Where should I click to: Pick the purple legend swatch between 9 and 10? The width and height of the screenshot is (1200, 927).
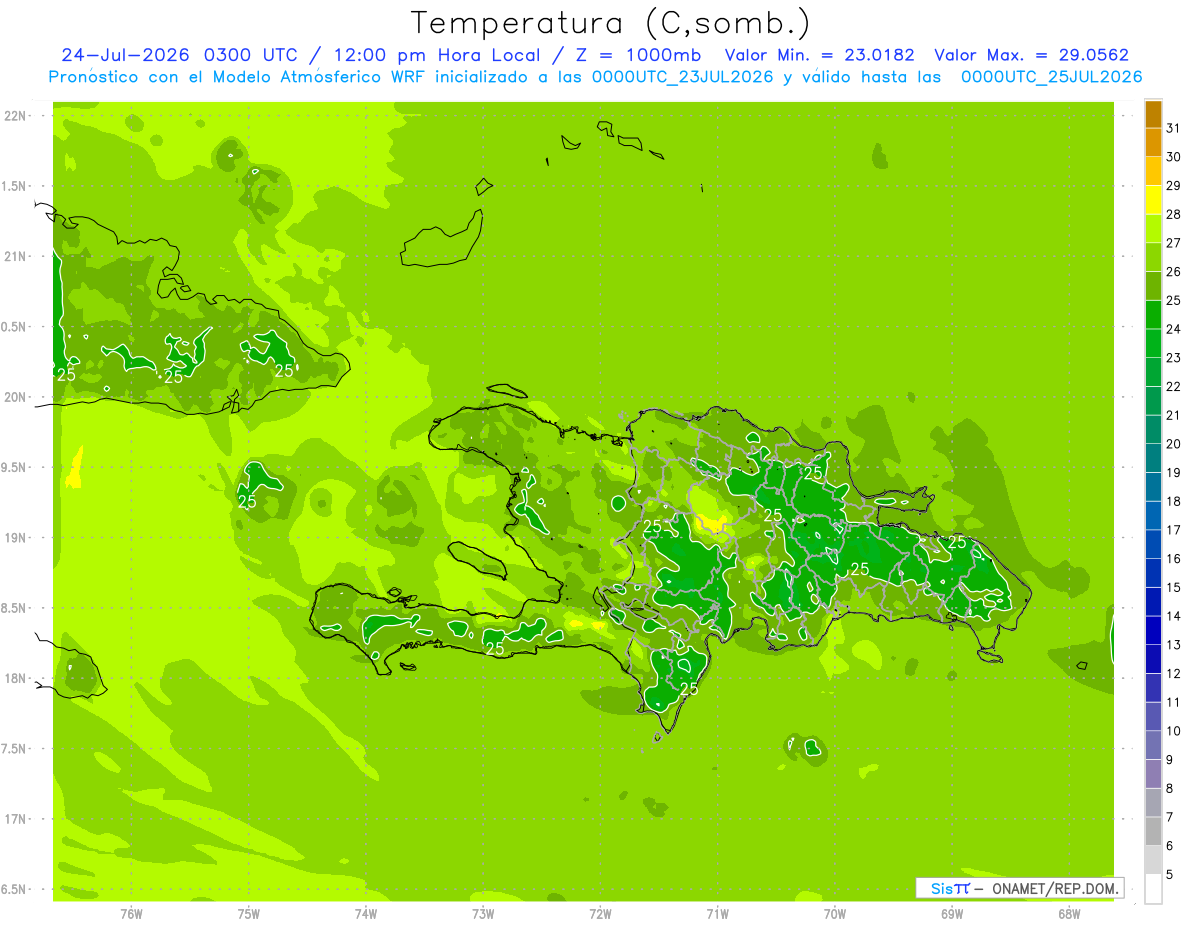point(1153,745)
